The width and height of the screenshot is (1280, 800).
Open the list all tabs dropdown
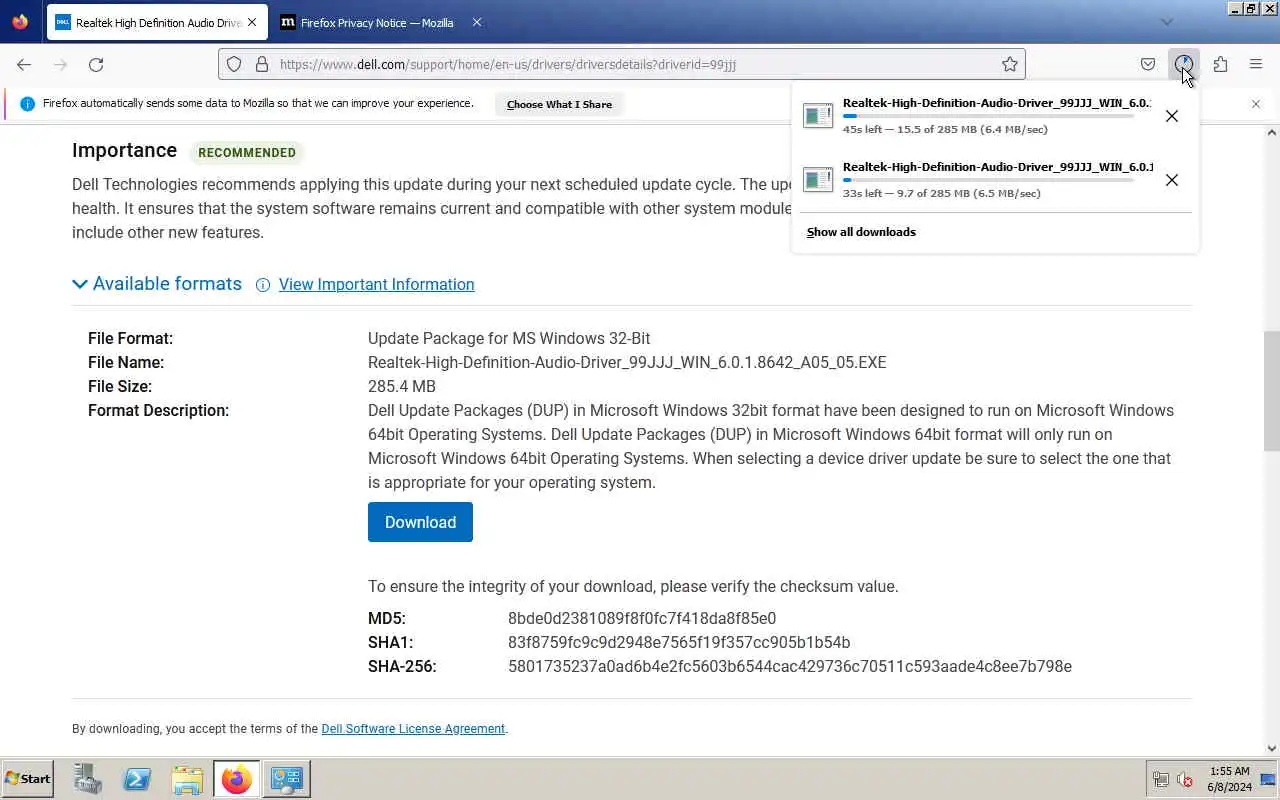click(x=1166, y=22)
